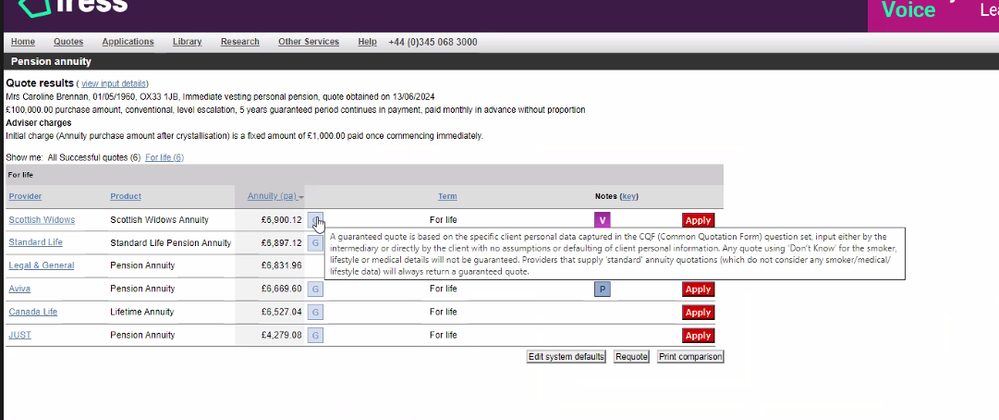Click the Edit system defaults button

[566, 357]
